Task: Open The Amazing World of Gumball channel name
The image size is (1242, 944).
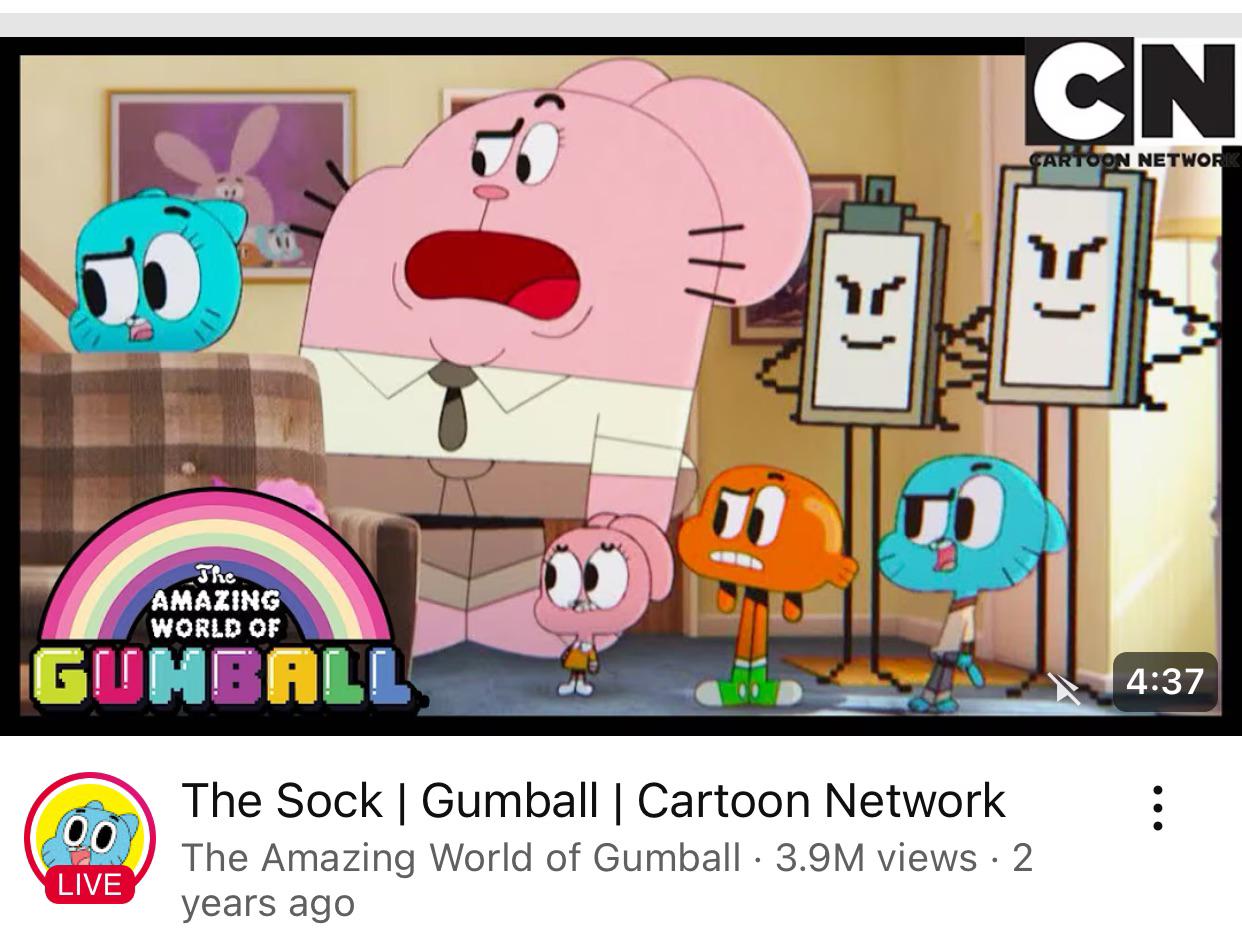Action: point(461,858)
